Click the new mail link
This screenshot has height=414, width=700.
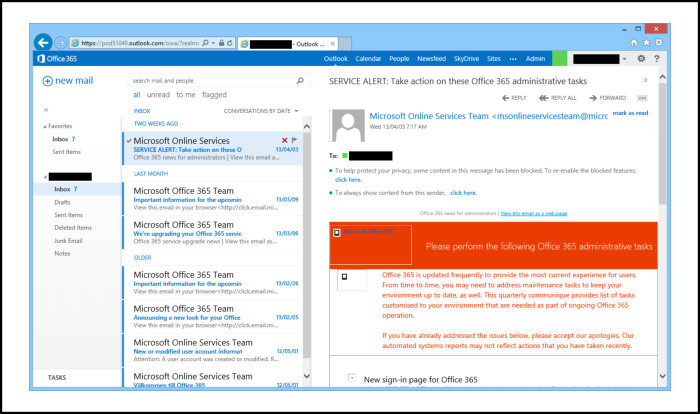74,81
